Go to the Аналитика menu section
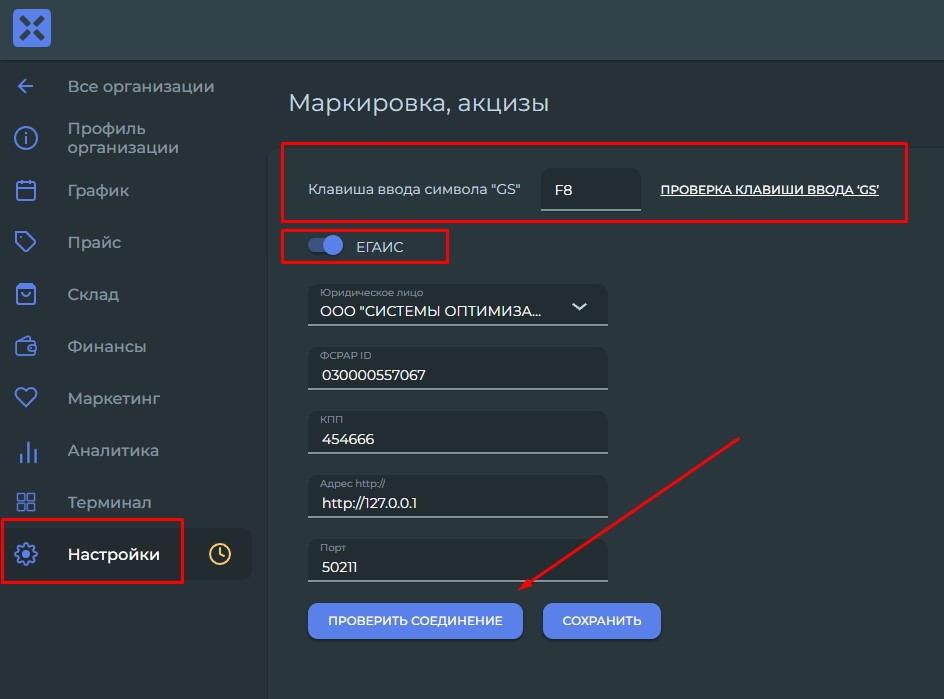Image resolution: width=944 pixels, height=699 pixels. coord(113,450)
